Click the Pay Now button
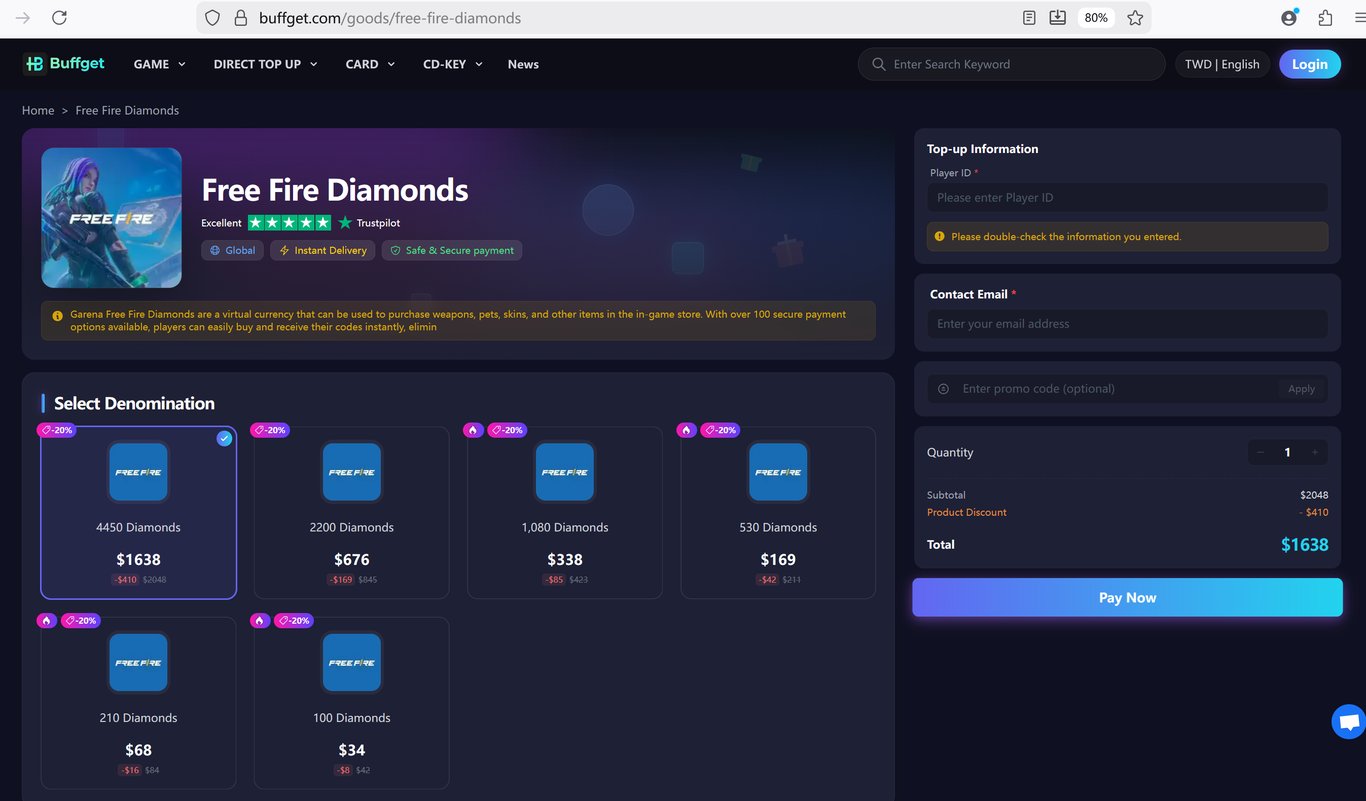The height and width of the screenshot is (801, 1366). (x=1127, y=597)
